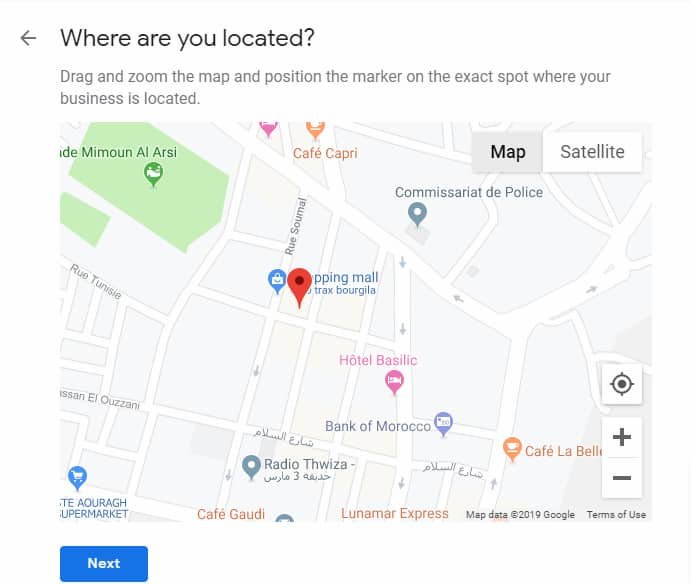691x584 pixels.
Task: Select the green park pin at Mimoun Al Arsi
Action: [x=153, y=174]
